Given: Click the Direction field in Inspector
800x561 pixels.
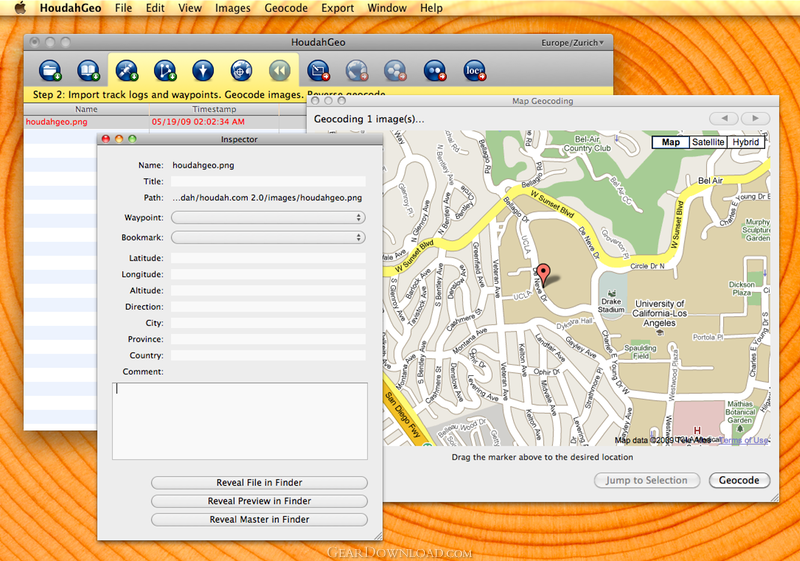Looking at the screenshot, I should [x=268, y=307].
